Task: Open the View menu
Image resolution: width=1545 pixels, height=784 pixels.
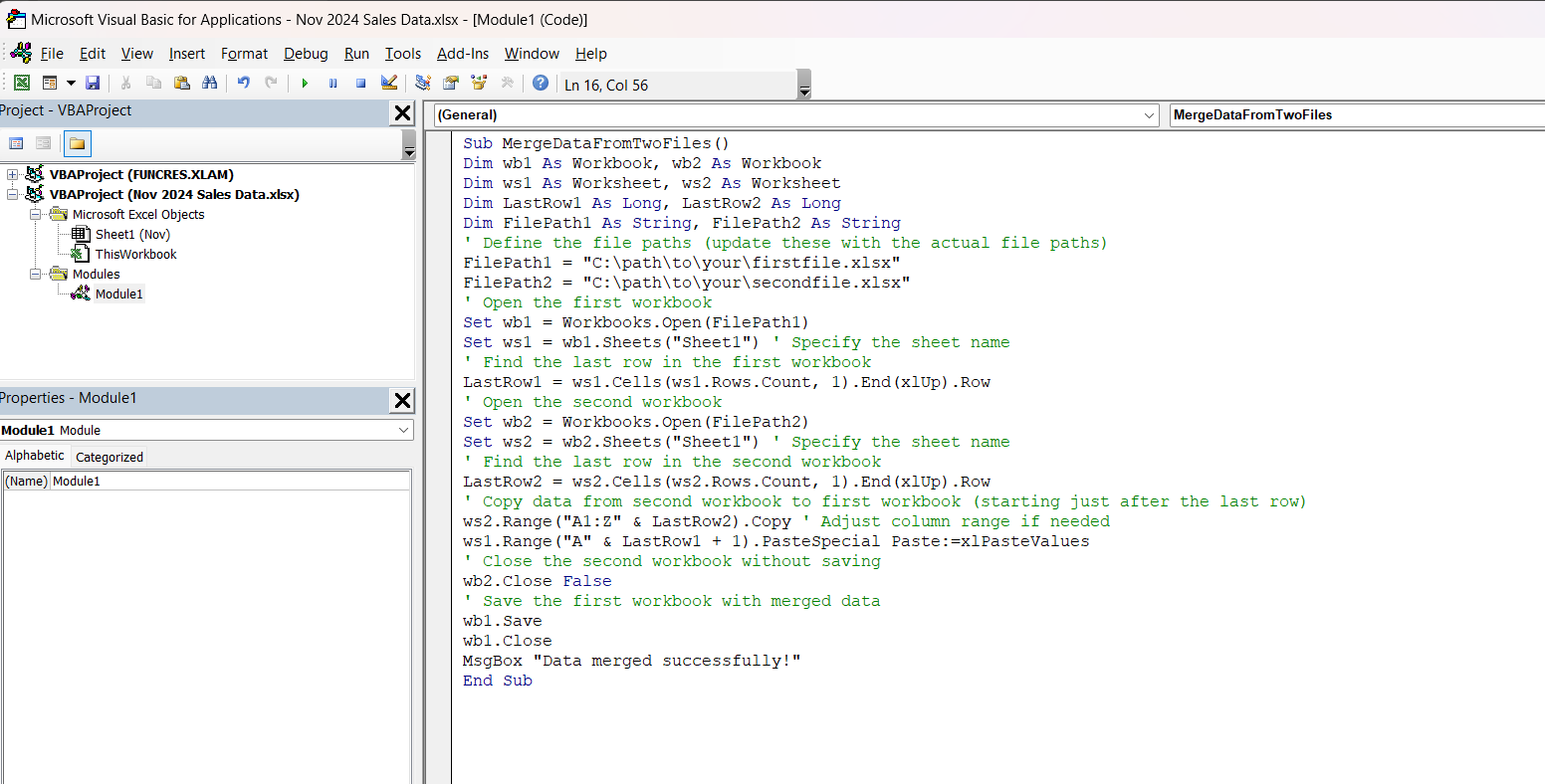Action: 137,54
